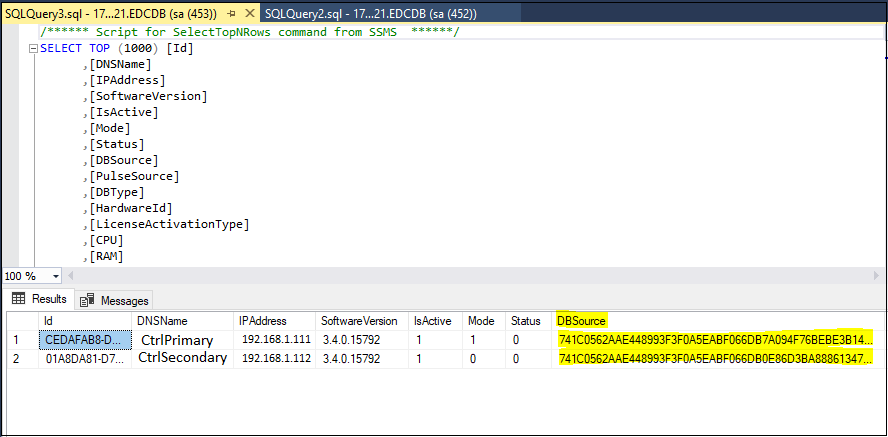Select the CEDAFAB8 Id cell
Image resolution: width=888 pixels, height=437 pixels.
point(84,339)
